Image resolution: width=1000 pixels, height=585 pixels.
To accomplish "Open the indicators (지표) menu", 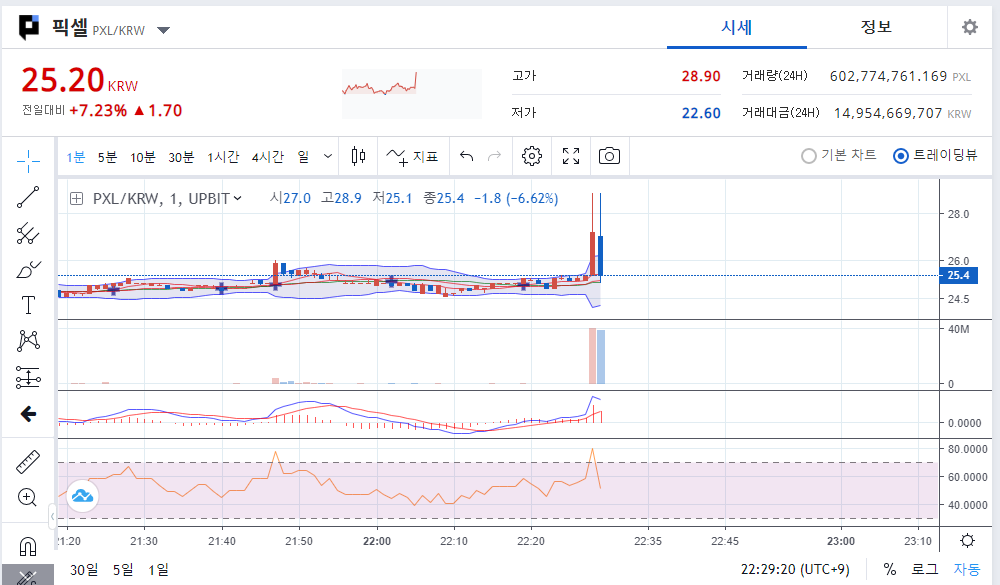I will [412, 156].
